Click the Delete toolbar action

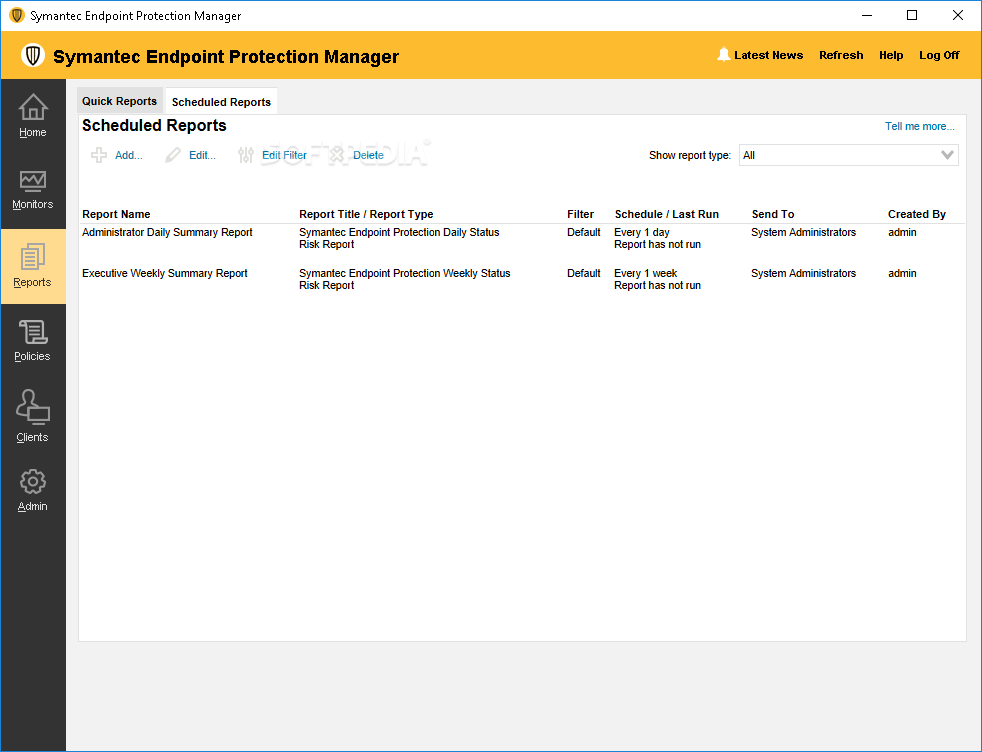368,155
